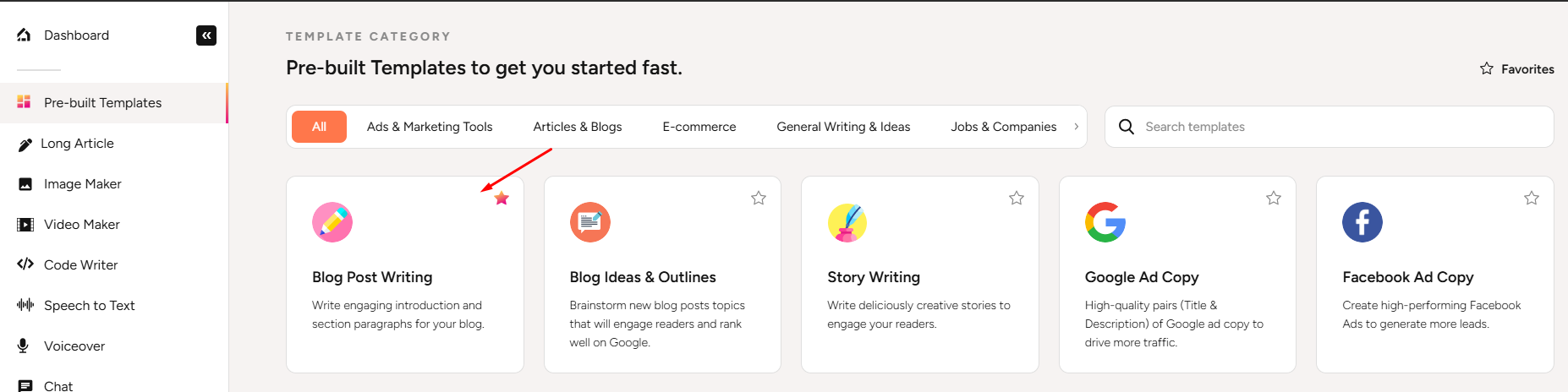Collapse the sidebar with double-chevron button
The height and width of the screenshot is (392, 1568).
point(206,35)
